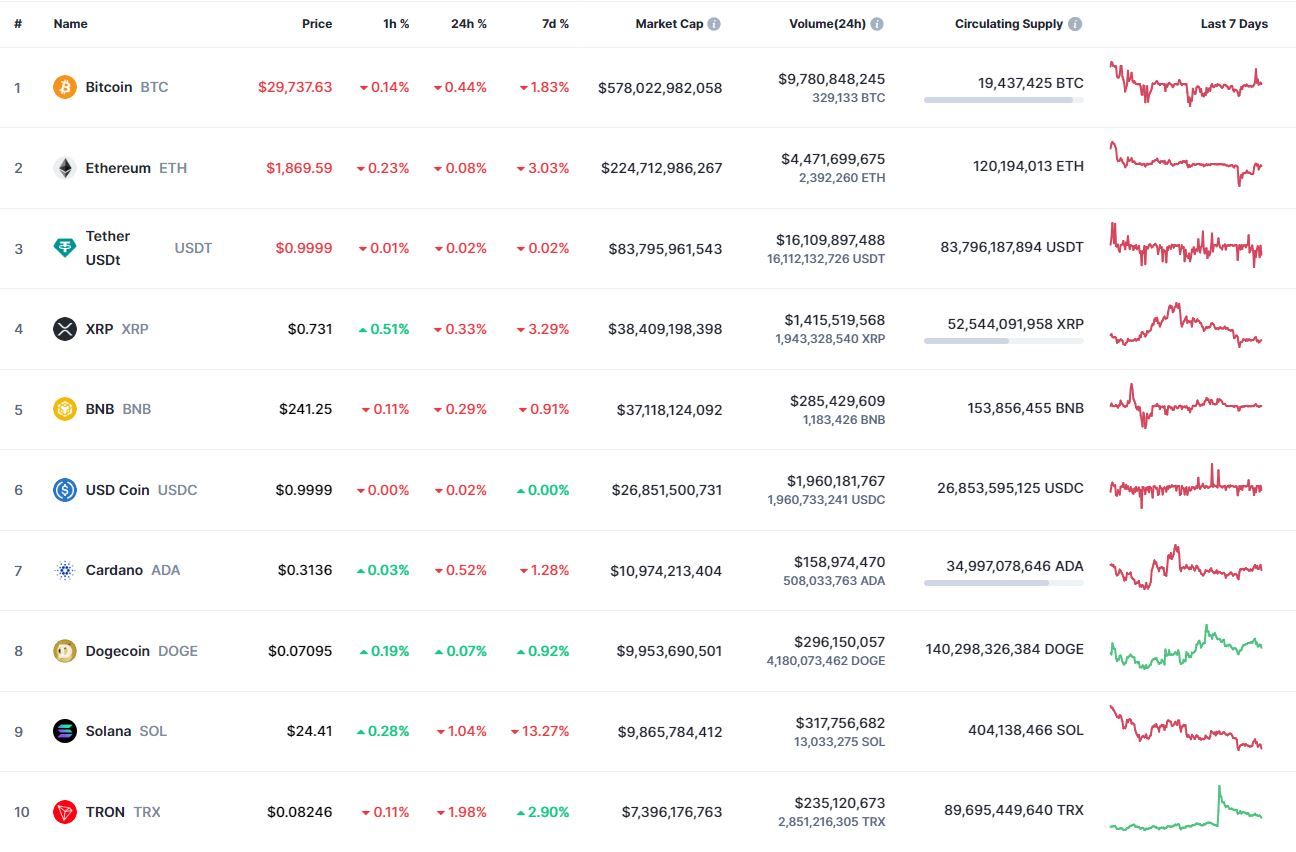Viewport: 1296px width, 852px height.
Task: Open the BNB coin name link
Action: tap(100, 409)
